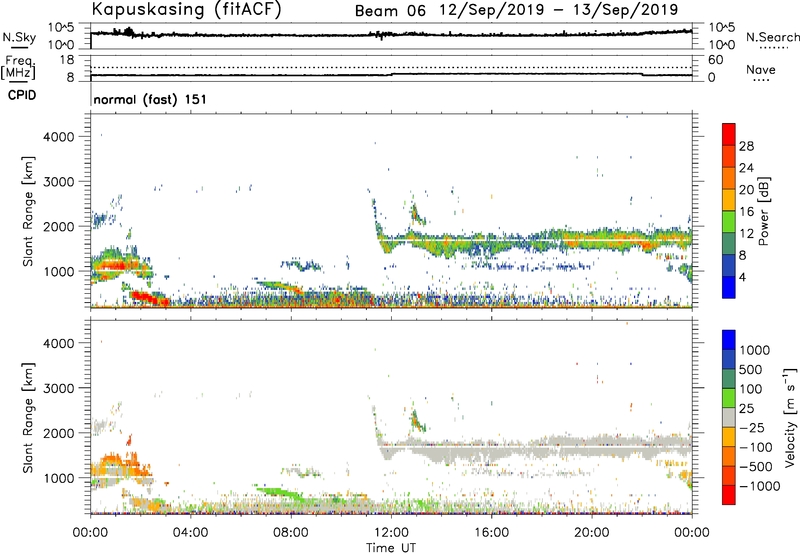The image size is (800, 554).
Task: Click the 'N.Search' legend label
Action: click(772, 37)
